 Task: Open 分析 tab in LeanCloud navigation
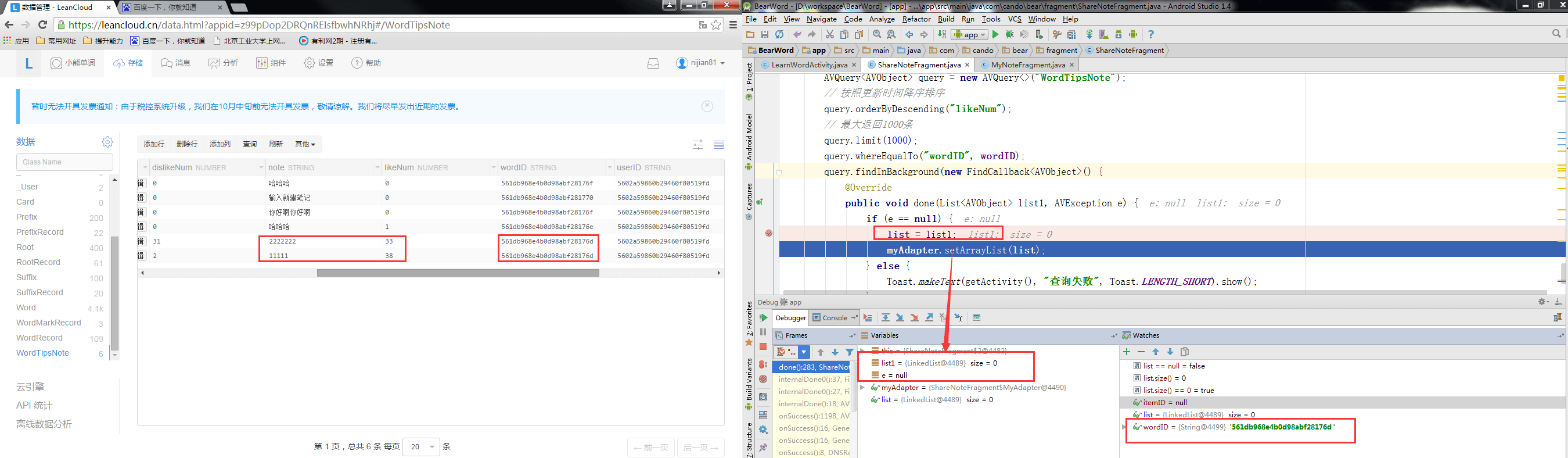(x=224, y=63)
